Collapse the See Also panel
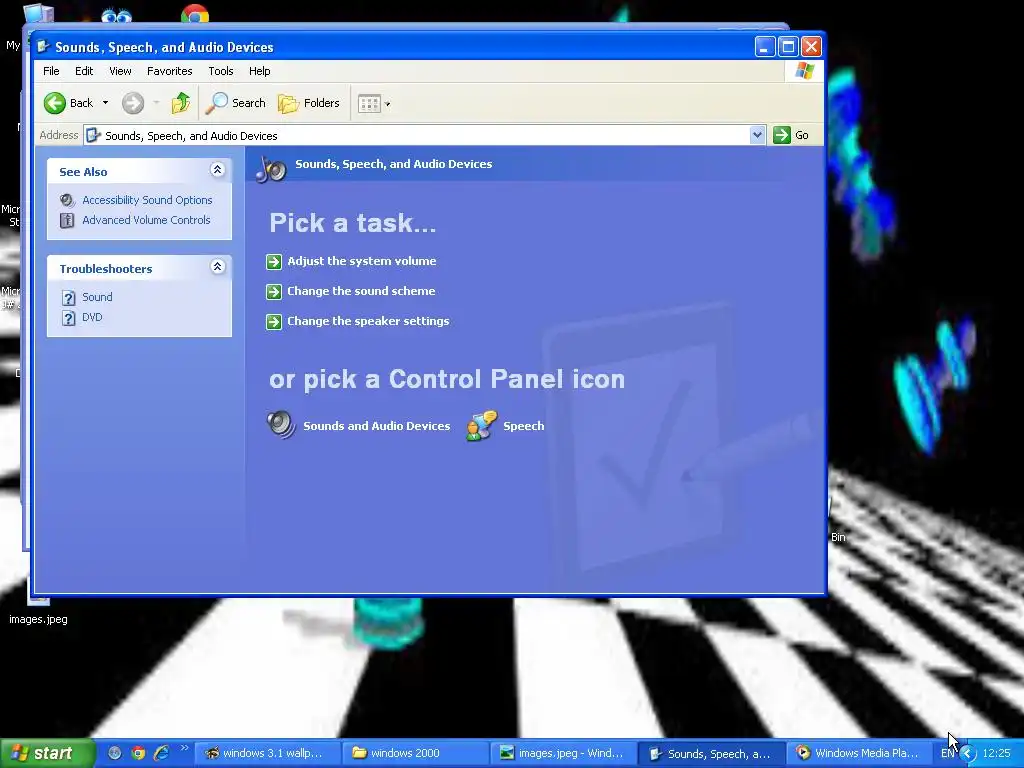1024x768 pixels. 217,170
